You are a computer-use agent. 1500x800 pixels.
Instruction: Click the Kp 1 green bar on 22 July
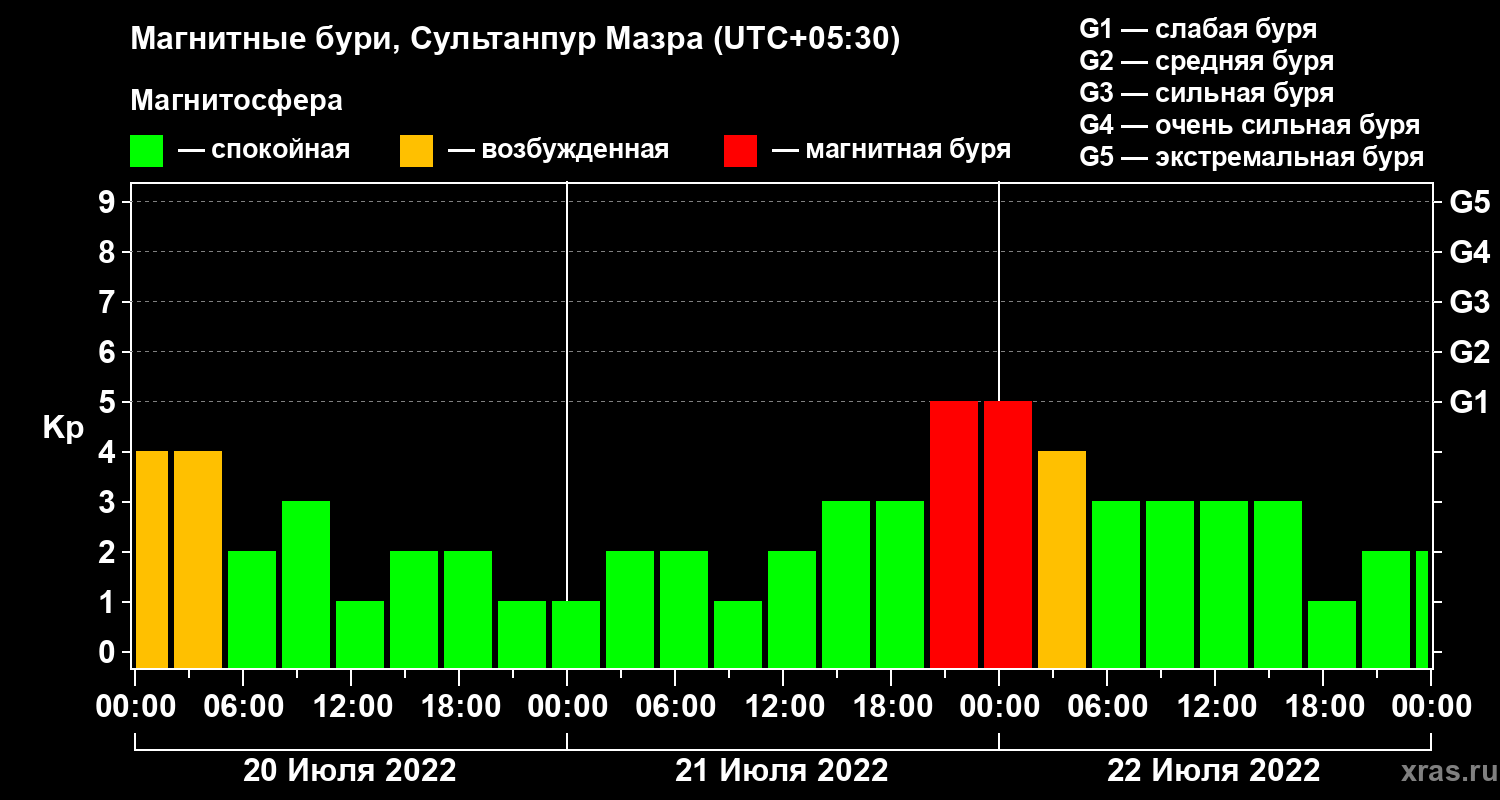click(1332, 634)
